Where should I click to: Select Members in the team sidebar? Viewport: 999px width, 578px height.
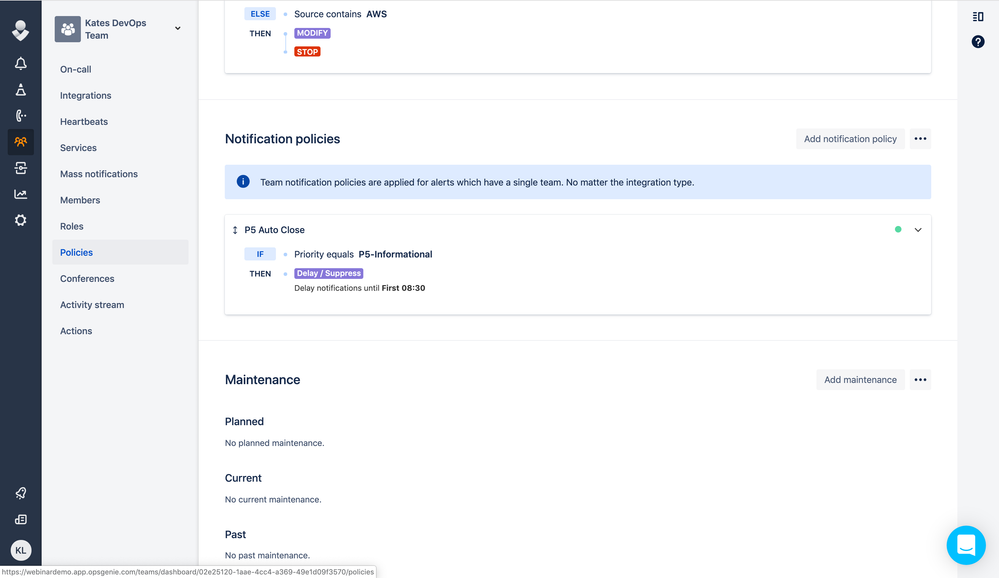(x=81, y=200)
